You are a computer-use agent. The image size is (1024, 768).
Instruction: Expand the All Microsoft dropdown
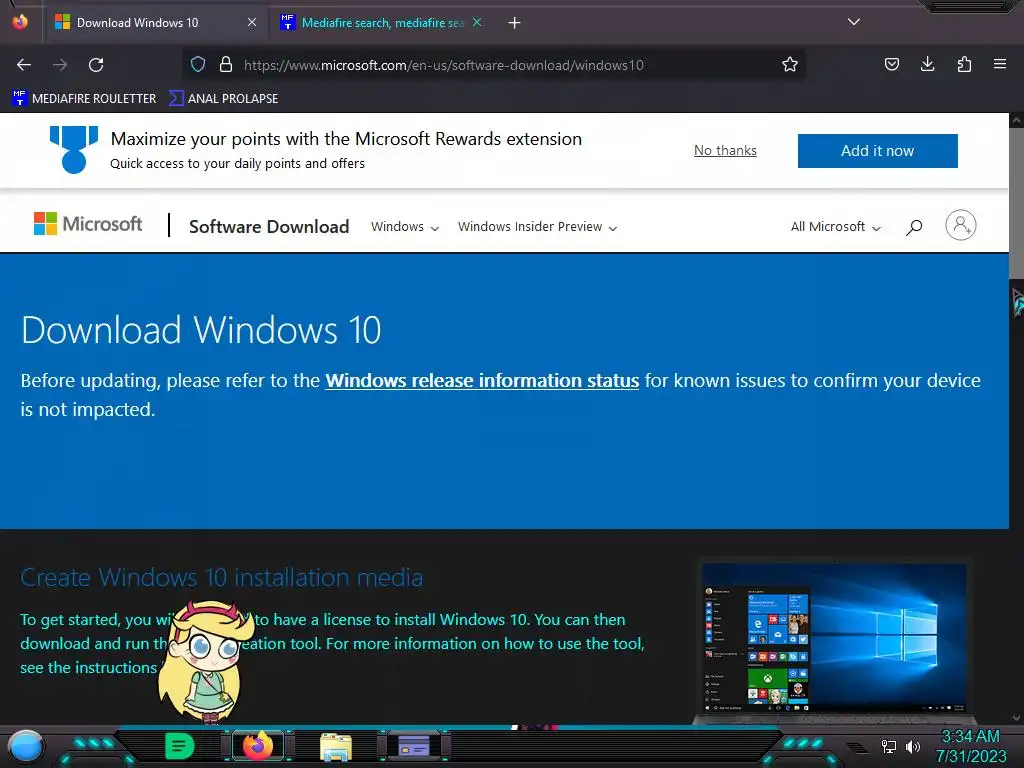[836, 227]
